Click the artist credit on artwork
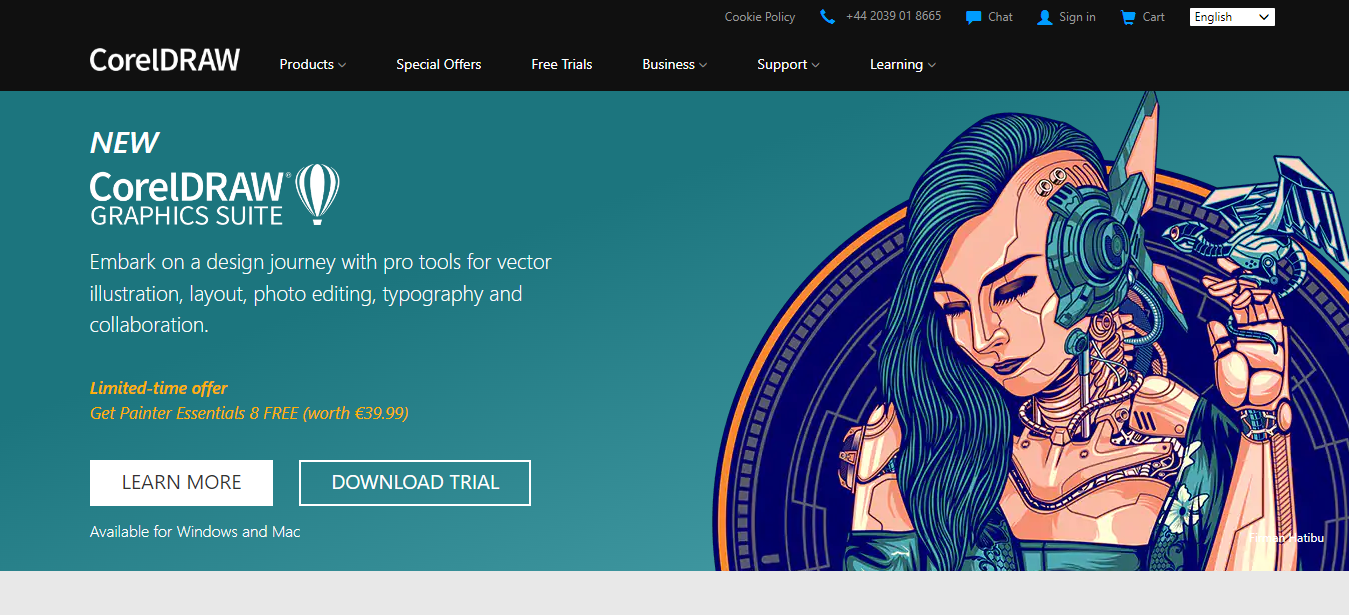This screenshot has width=1349, height=615. point(1286,538)
